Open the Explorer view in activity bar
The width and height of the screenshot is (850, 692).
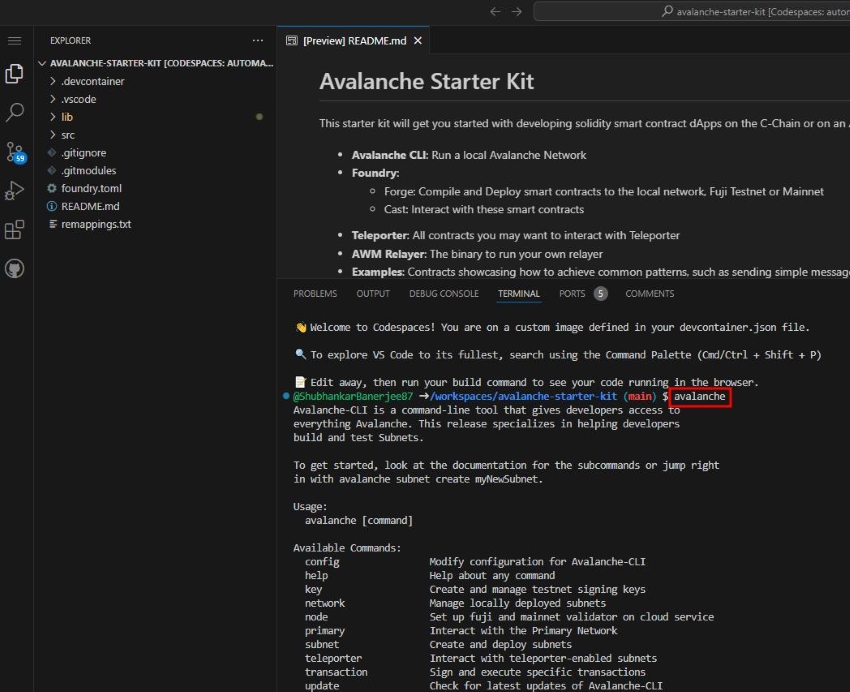click(x=15, y=74)
